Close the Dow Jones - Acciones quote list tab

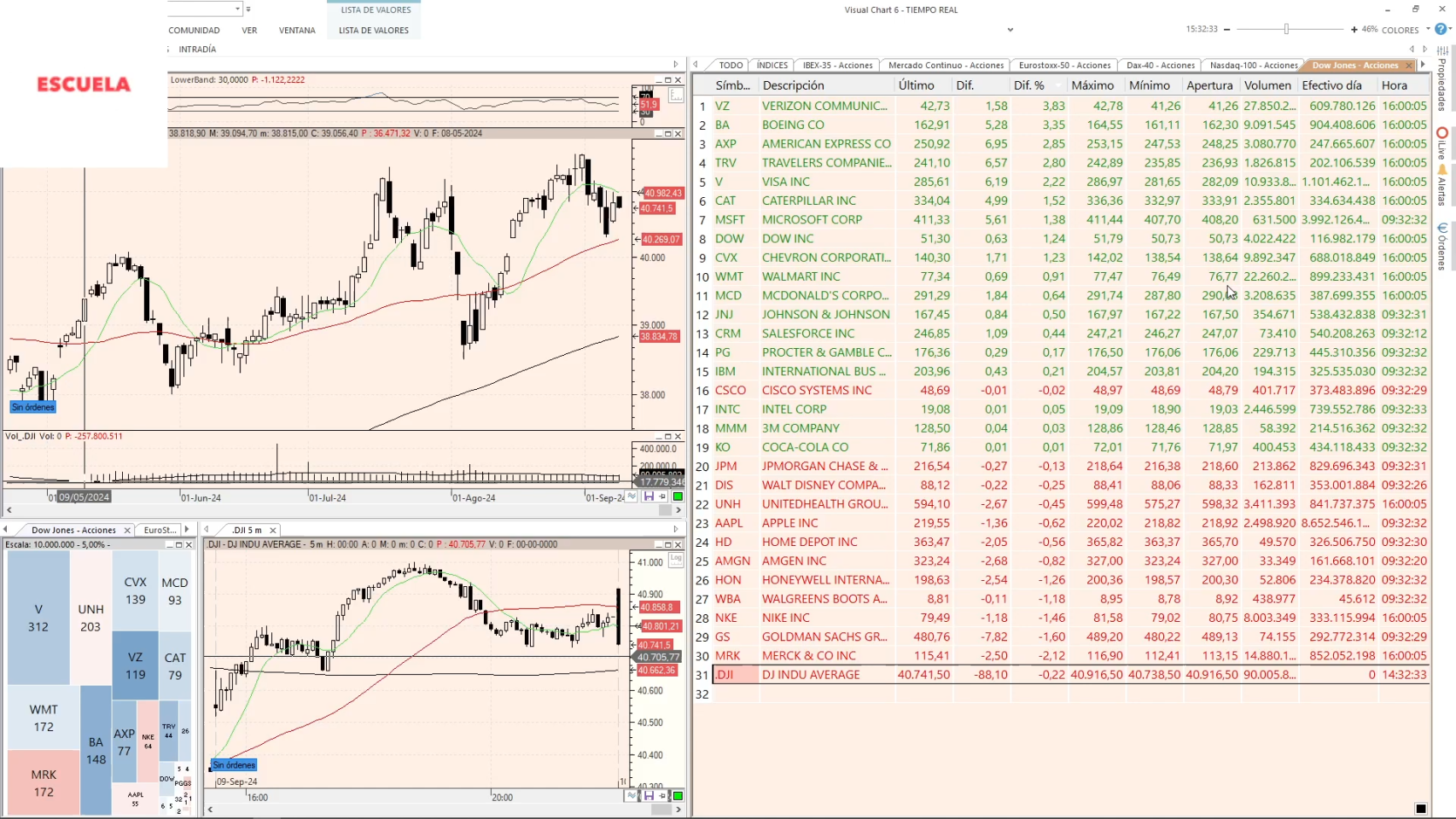[x=1409, y=66]
